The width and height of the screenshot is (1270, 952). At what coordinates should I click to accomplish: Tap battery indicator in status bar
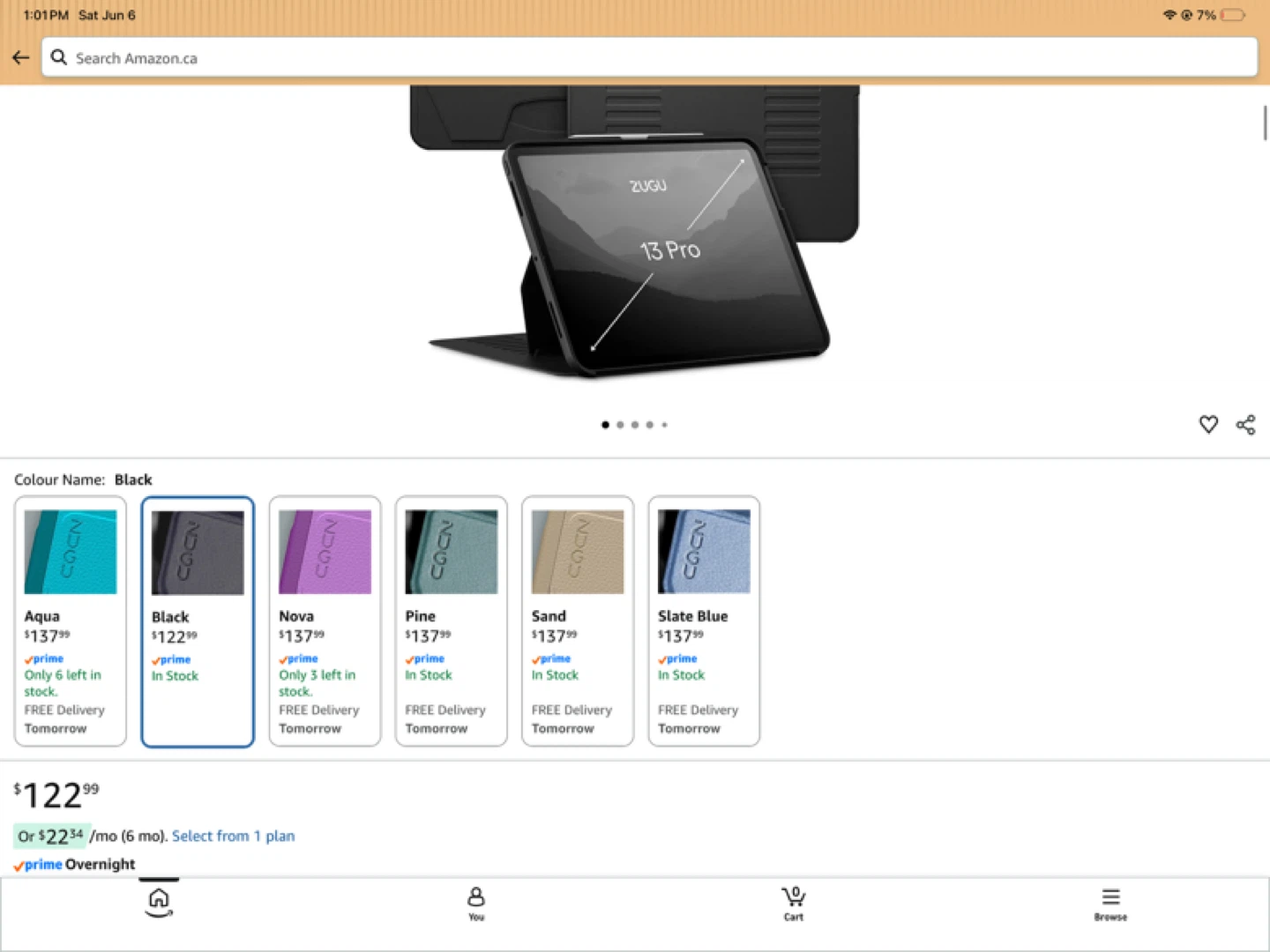(x=1233, y=15)
